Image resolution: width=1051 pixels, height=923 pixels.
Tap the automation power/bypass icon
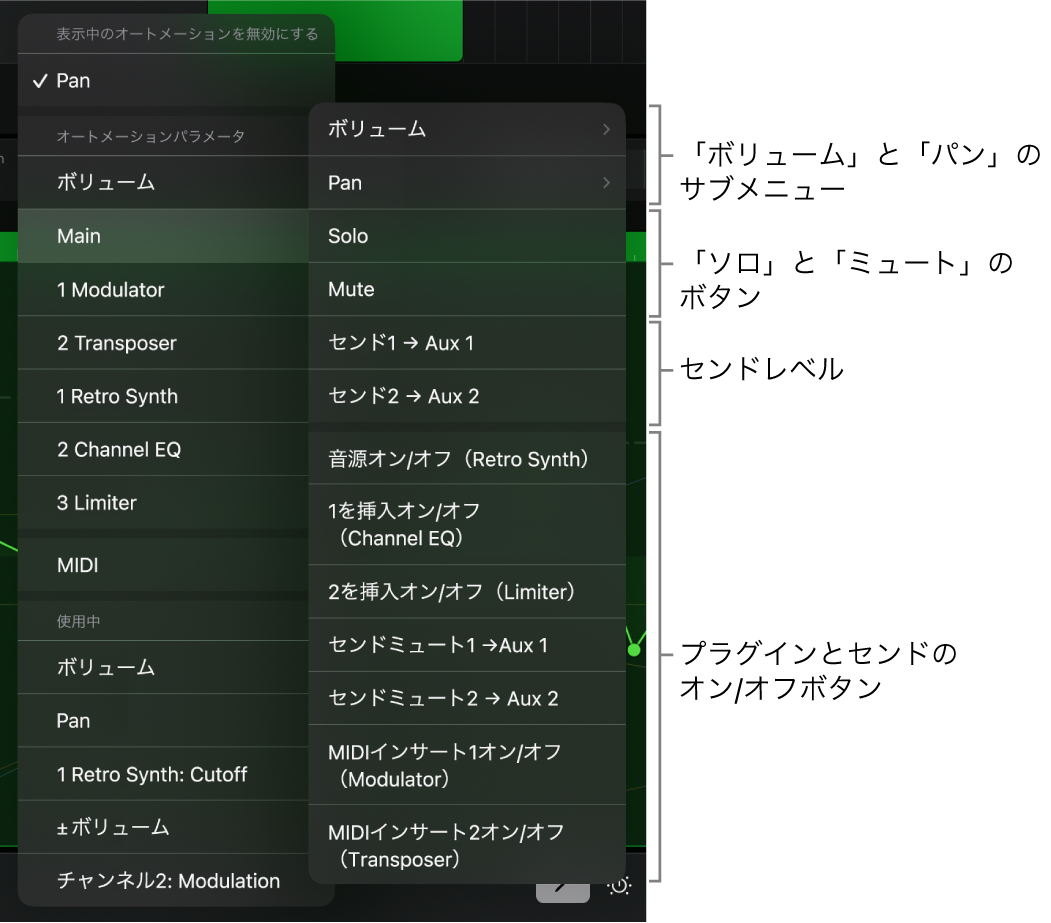coord(619,886)
